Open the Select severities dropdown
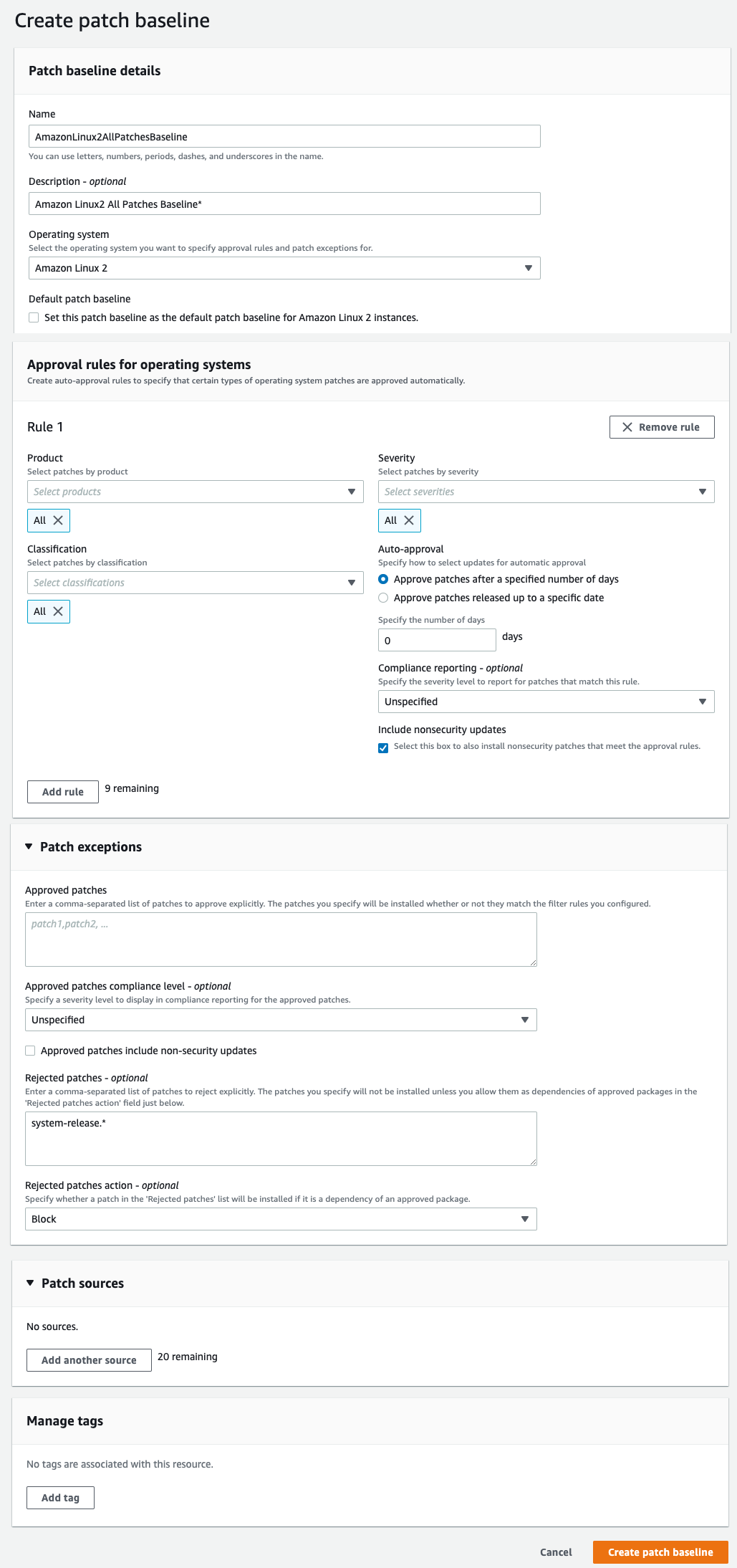This screenshot has width=737, height=1568. [x=546, y=492]
